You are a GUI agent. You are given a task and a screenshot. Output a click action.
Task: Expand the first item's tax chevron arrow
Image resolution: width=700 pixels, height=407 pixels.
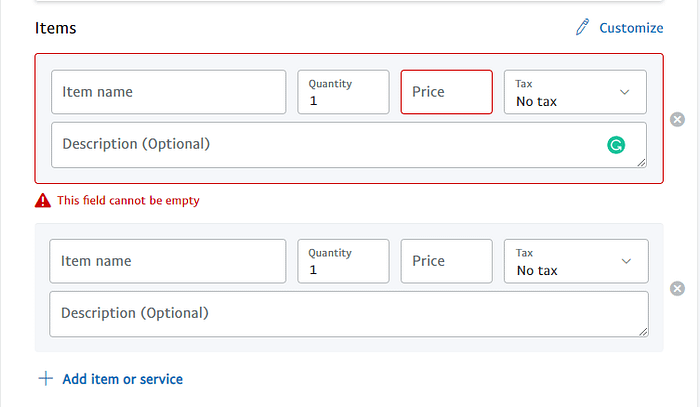coord(625,92)
